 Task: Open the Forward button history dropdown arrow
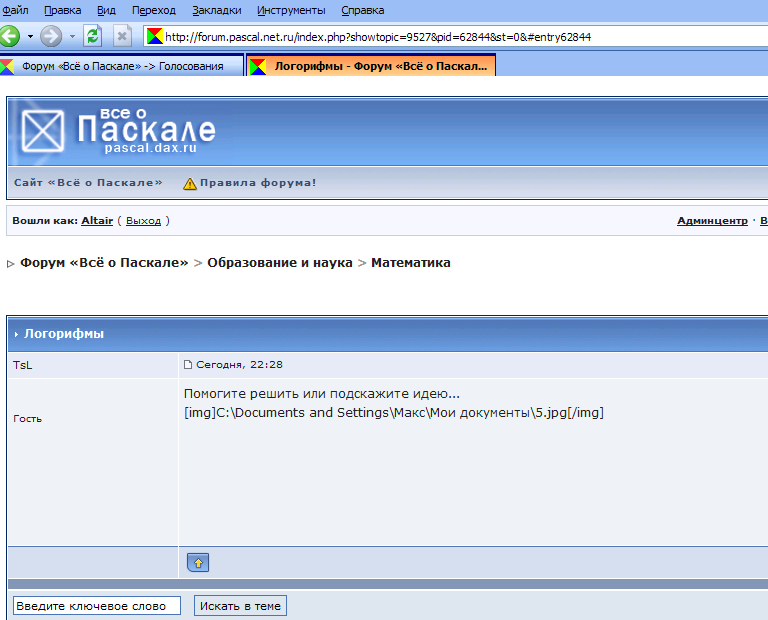72,36
